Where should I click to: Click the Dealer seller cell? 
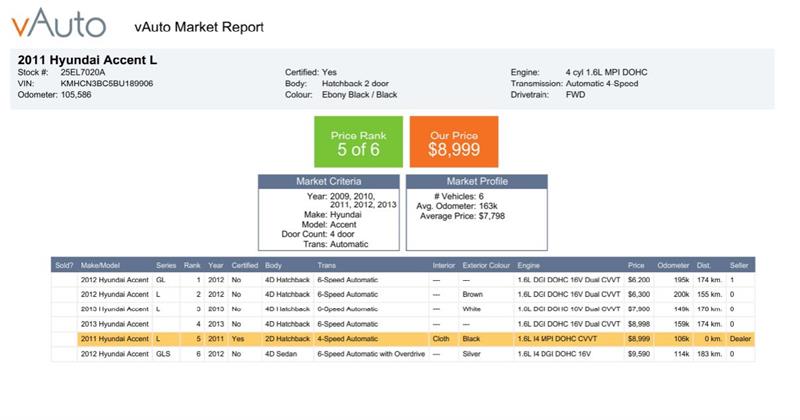[740, 339]
